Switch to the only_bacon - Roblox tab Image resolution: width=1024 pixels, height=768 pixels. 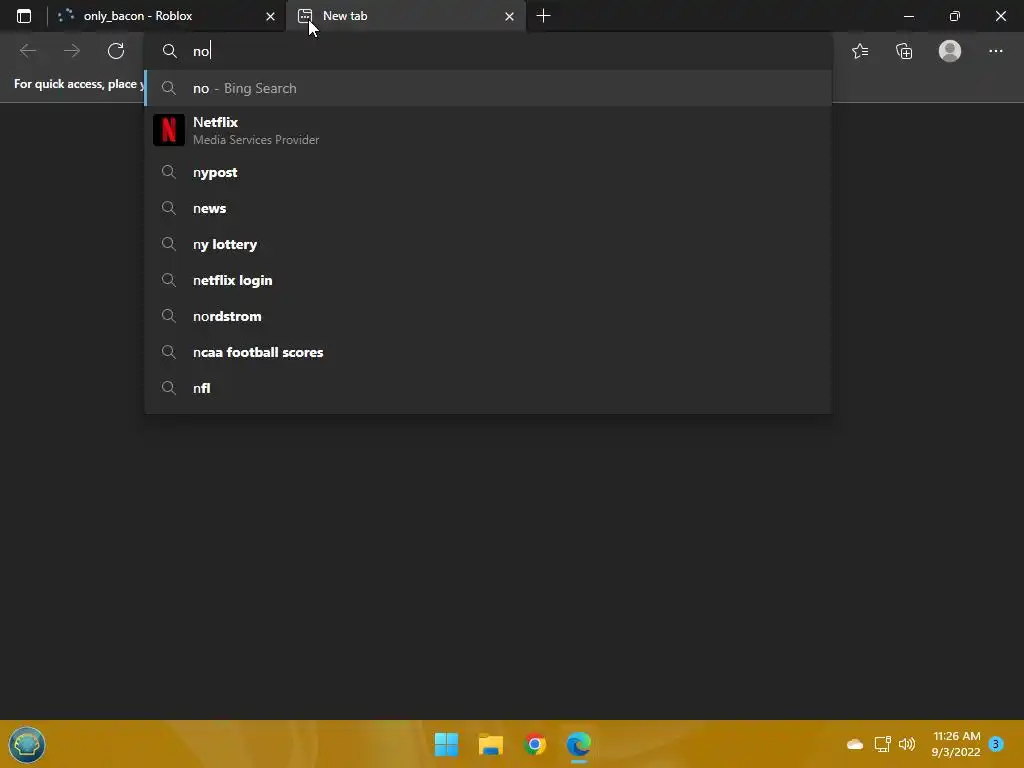[x=166, y=16]
